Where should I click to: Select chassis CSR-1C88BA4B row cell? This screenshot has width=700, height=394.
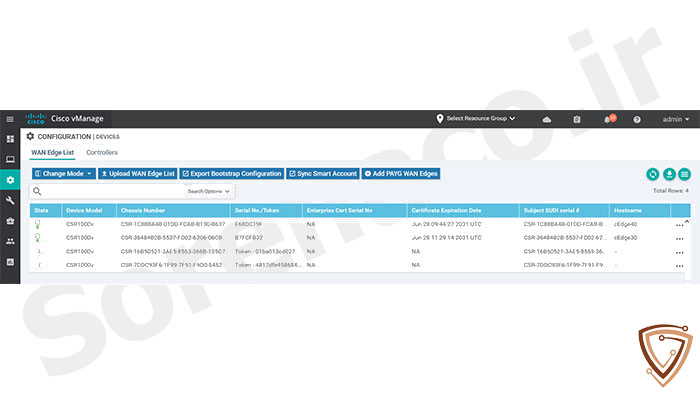click(x=173, y=224)
